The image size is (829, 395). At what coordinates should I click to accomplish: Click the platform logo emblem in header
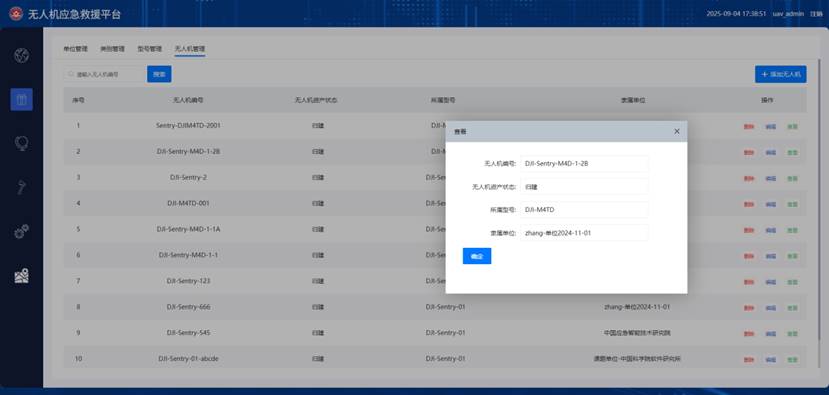pos(16,13)
